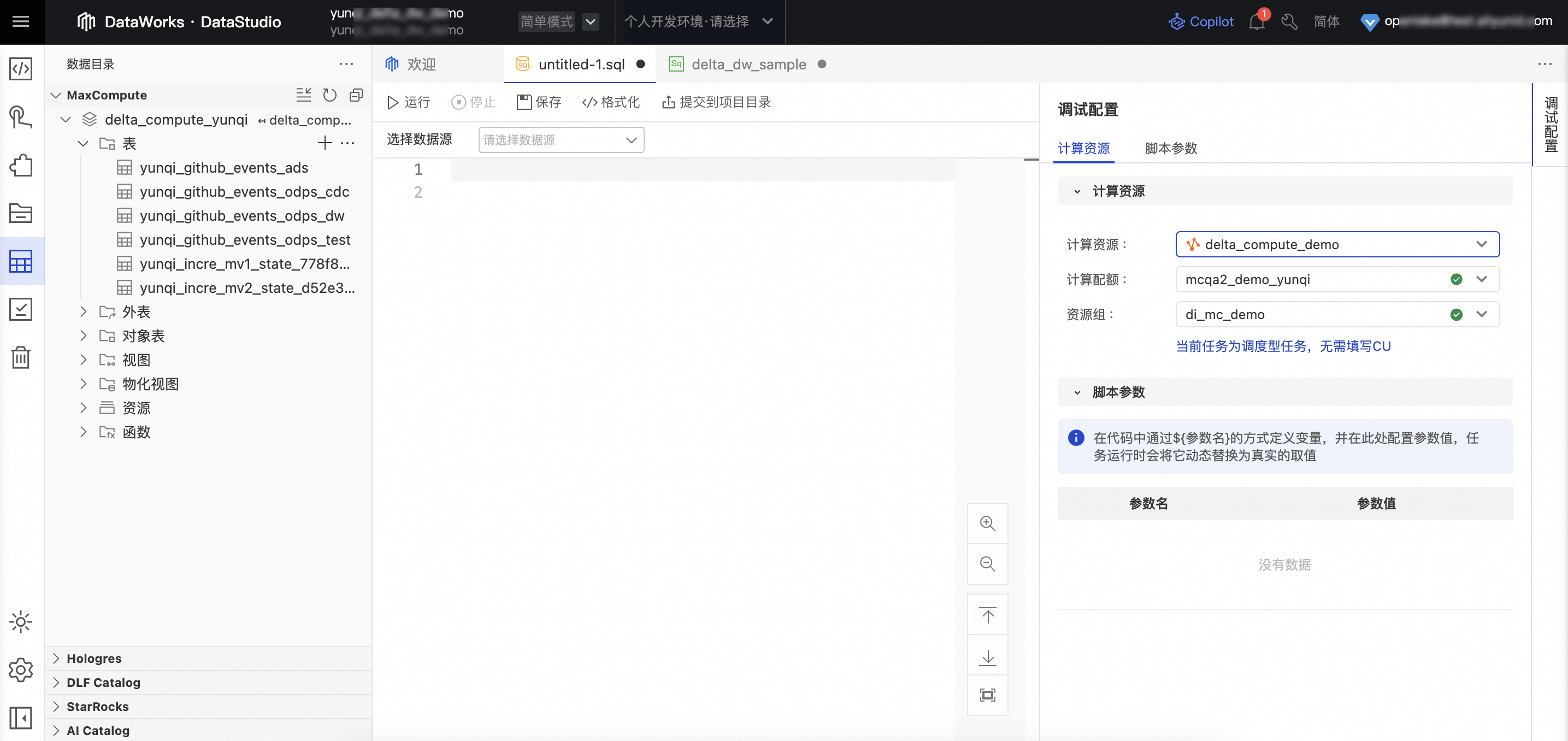This screenshot has height=741, width=1568.
Task: Toggle the vertical 调试配置 side tab
Action: coord(1551,123)
